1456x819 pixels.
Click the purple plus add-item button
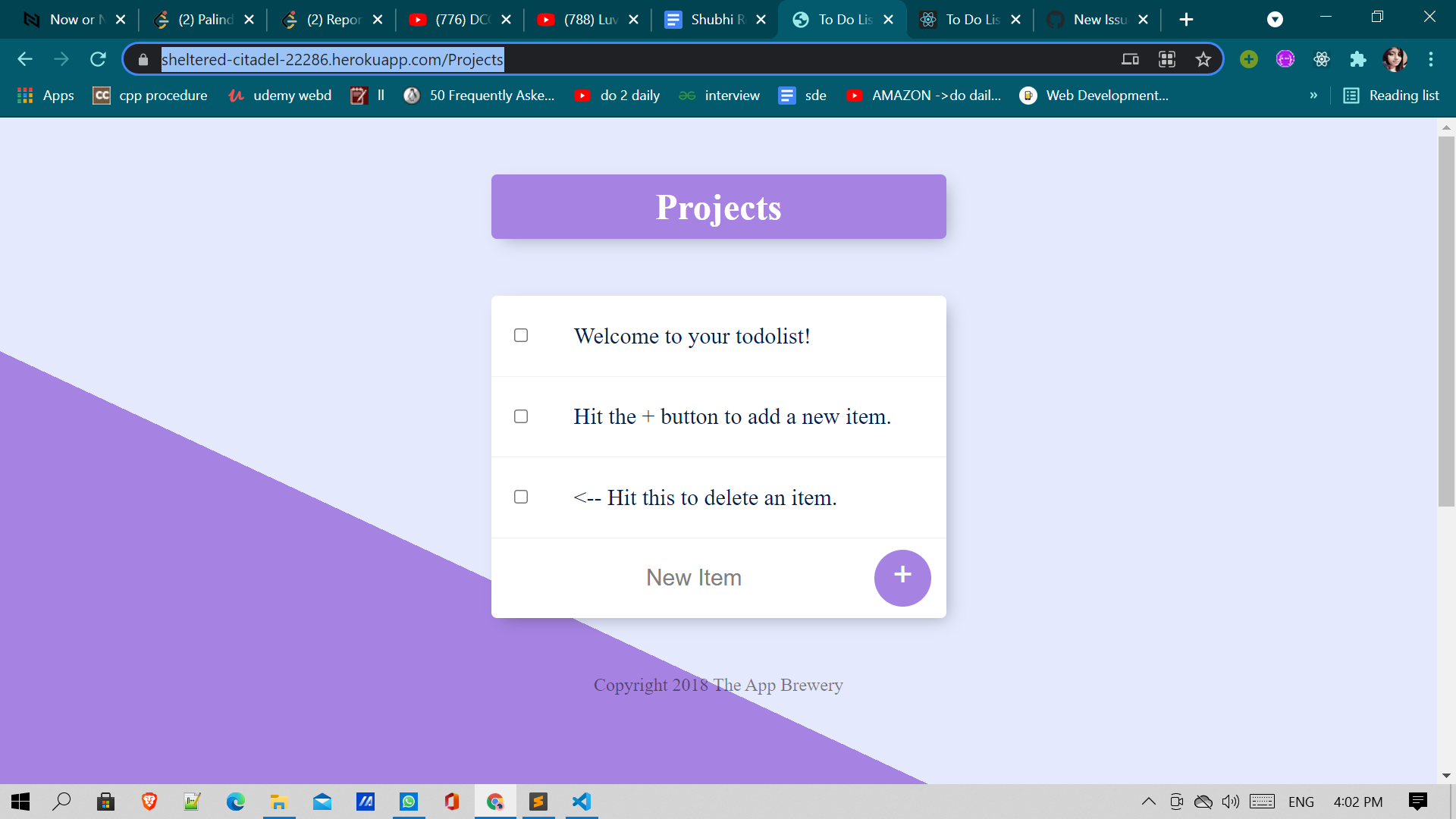pyautogui.click(x=902, y=578)
